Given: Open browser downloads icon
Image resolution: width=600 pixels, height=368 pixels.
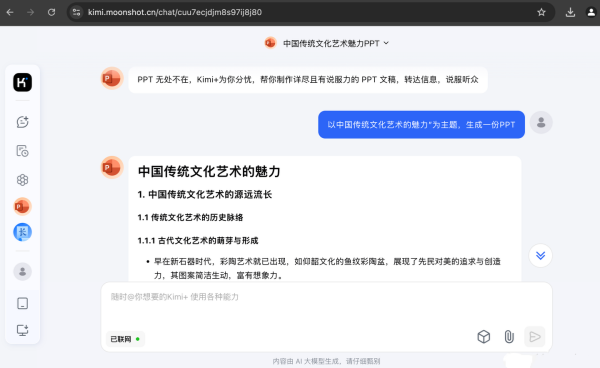Looking at the screenshot, I should [570, 12].
